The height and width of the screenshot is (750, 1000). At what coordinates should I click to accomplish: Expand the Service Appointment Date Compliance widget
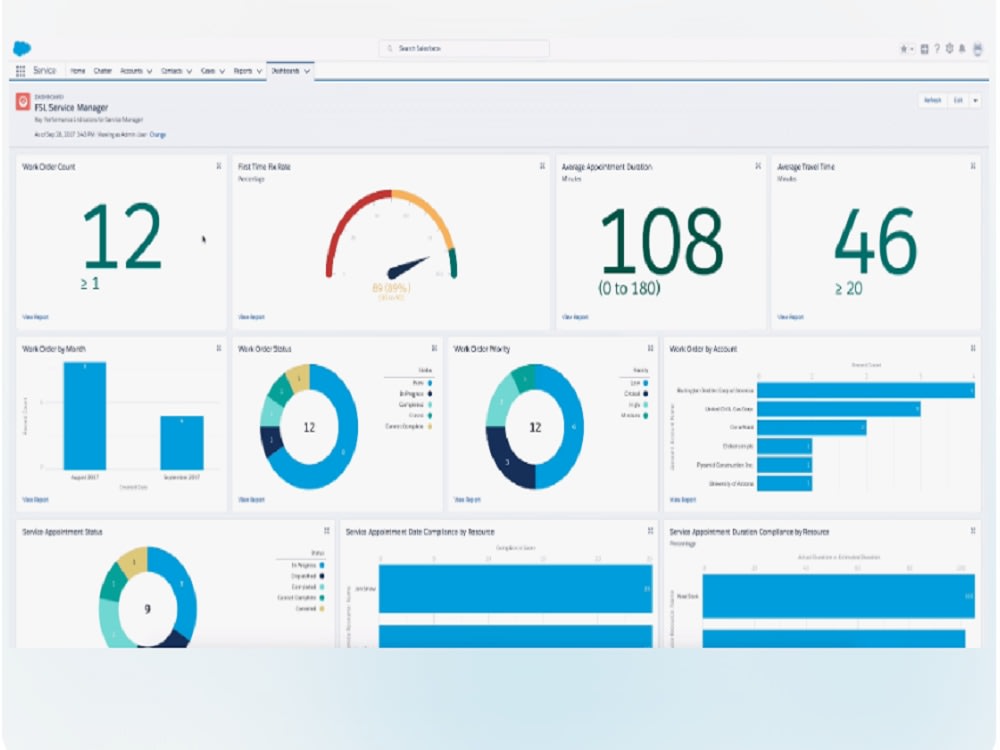(650, 531)
